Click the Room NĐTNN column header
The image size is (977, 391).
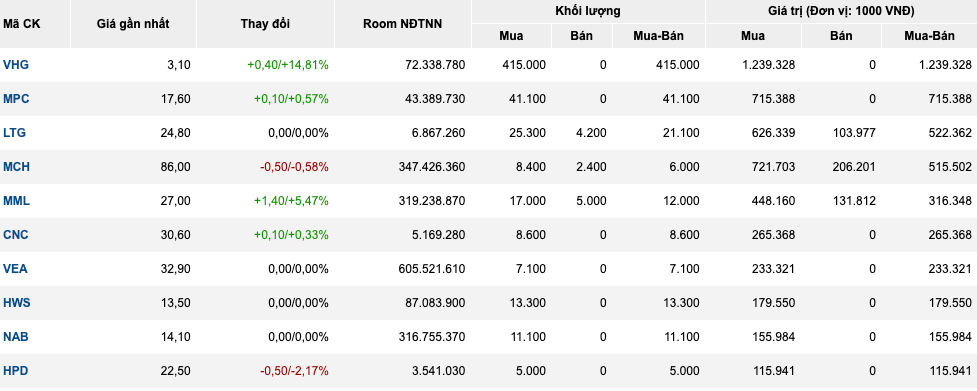tap(403, 24)
